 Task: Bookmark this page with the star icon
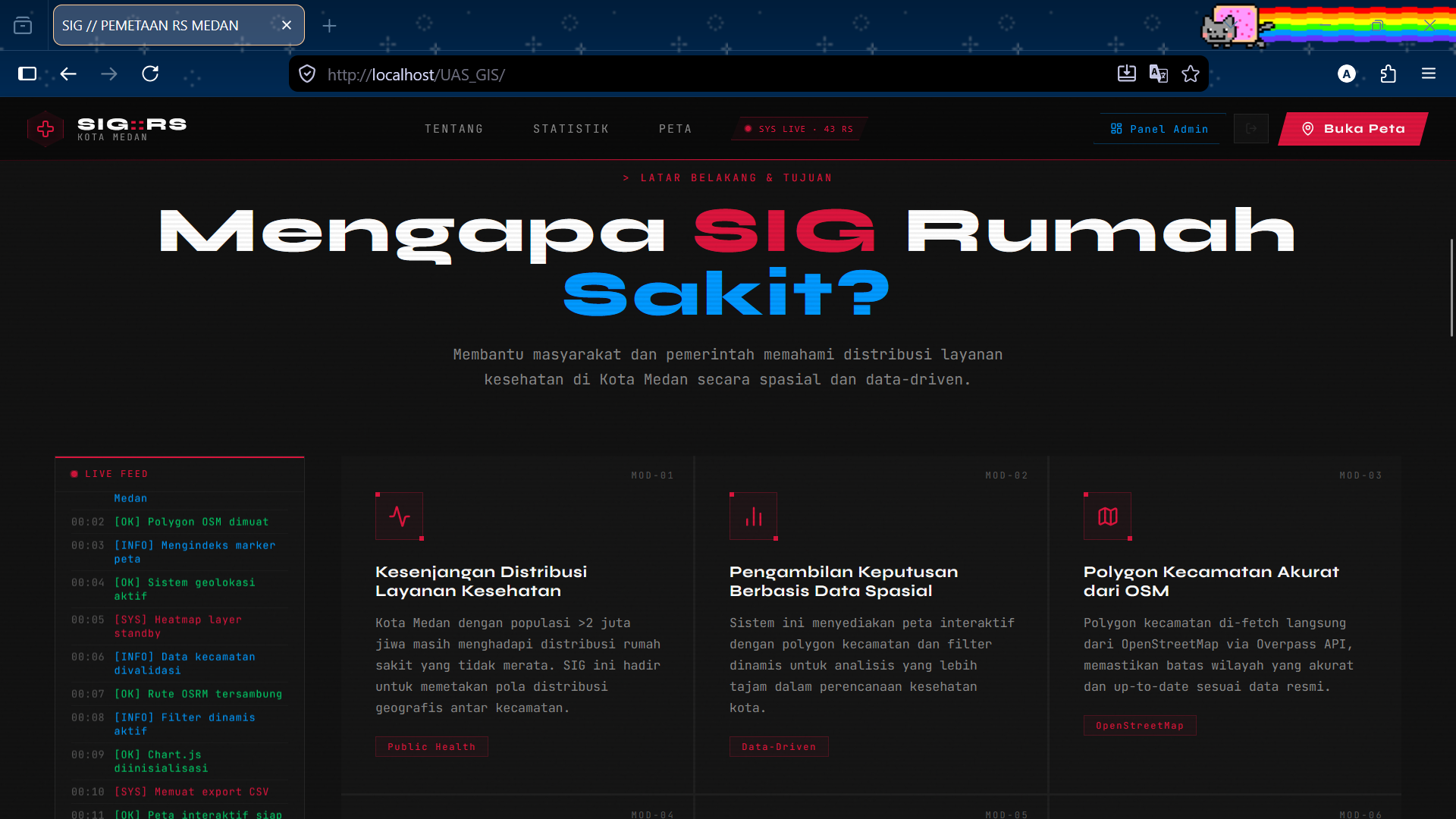(1191, 74)
